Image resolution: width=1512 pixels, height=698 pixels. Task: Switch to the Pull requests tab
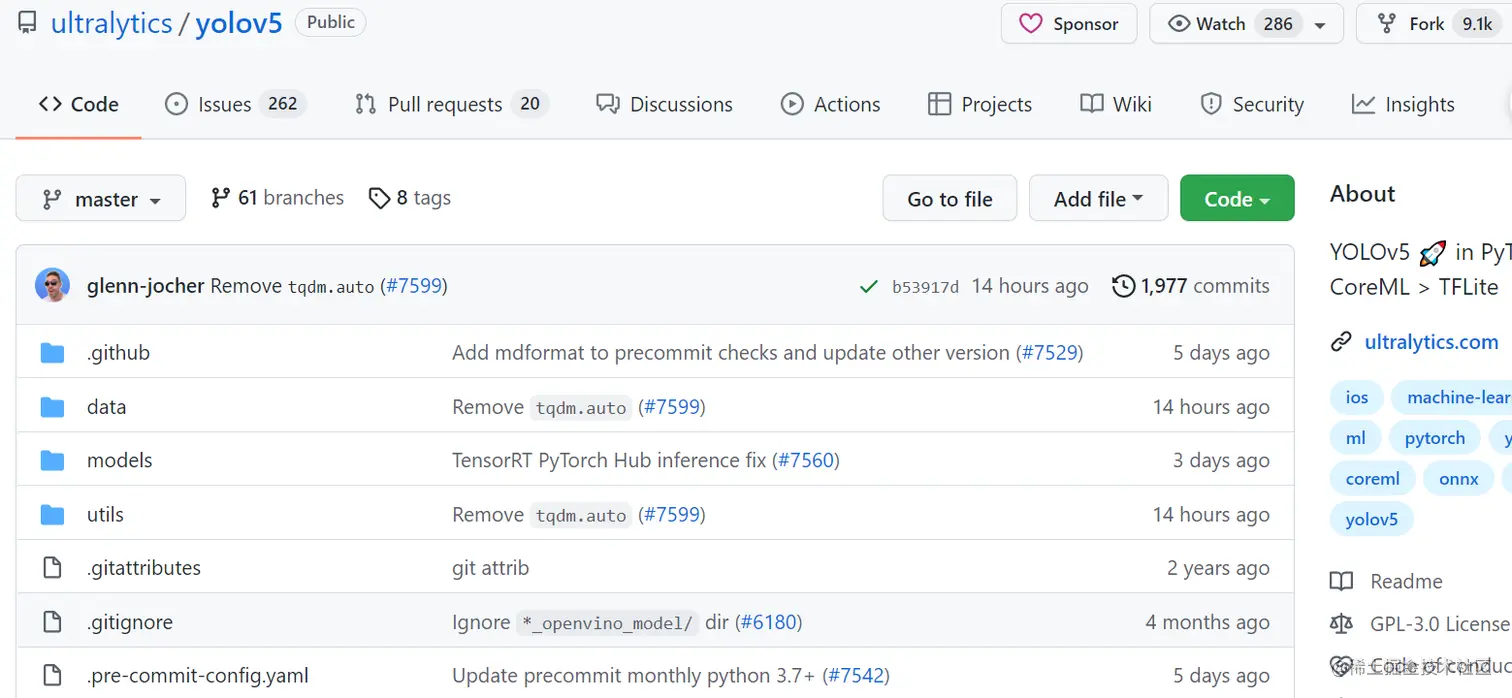click(451, 104)
